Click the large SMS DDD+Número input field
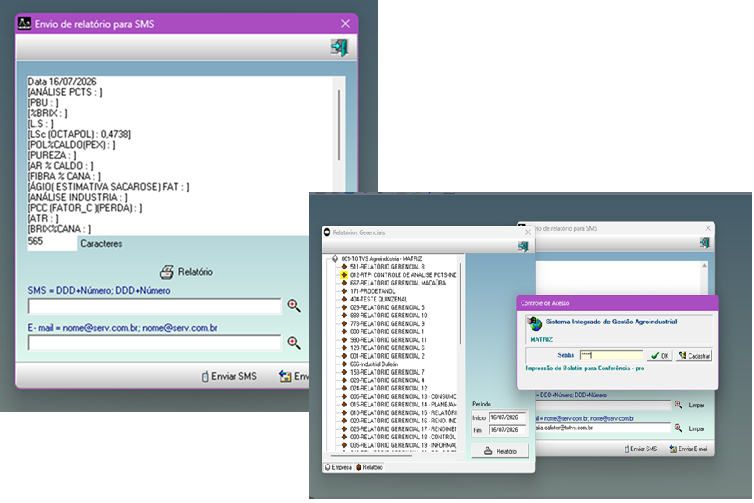The height and width of the screenshot is (503, 754). (155, 306)
